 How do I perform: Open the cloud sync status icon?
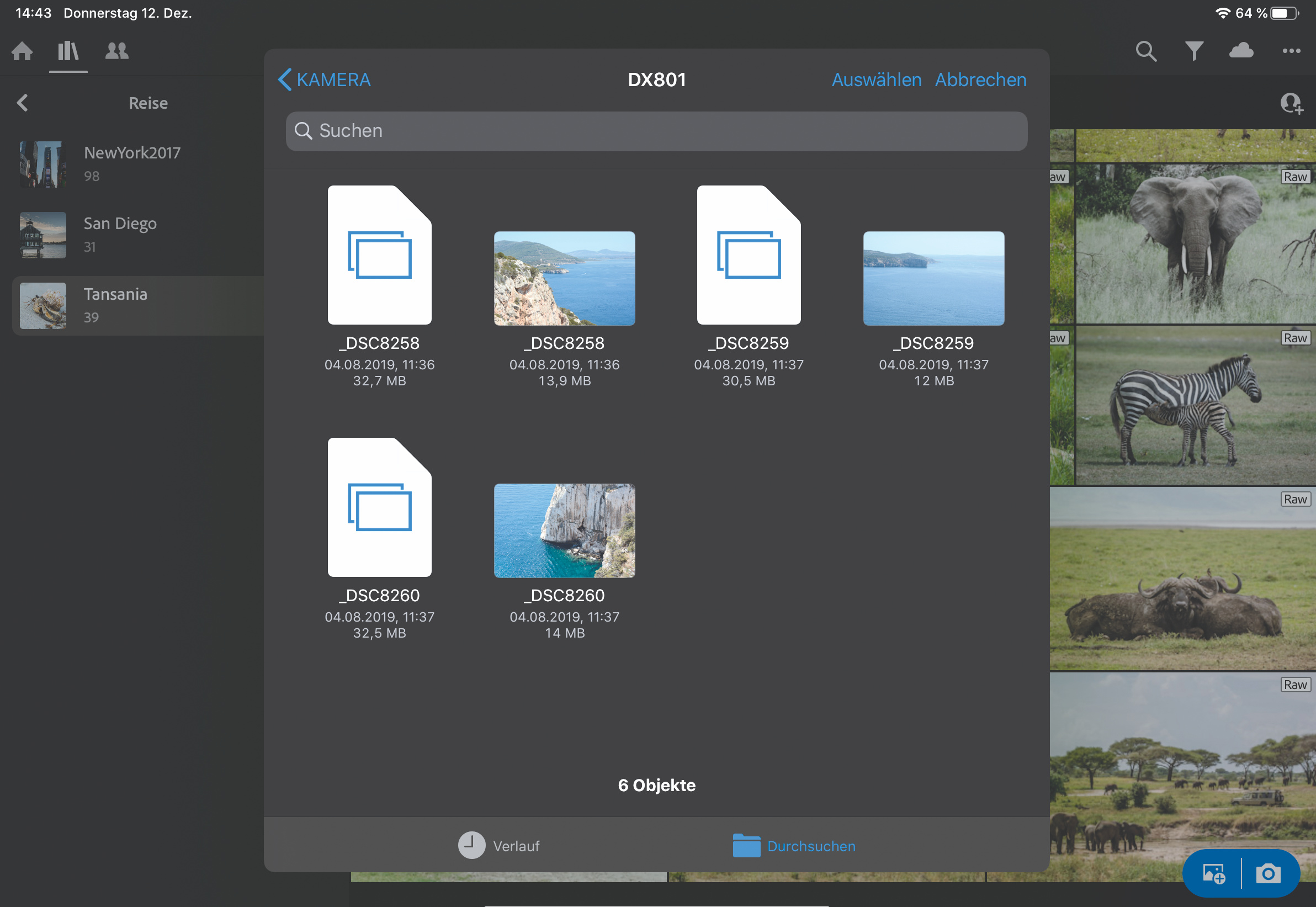pos(1241,51)
